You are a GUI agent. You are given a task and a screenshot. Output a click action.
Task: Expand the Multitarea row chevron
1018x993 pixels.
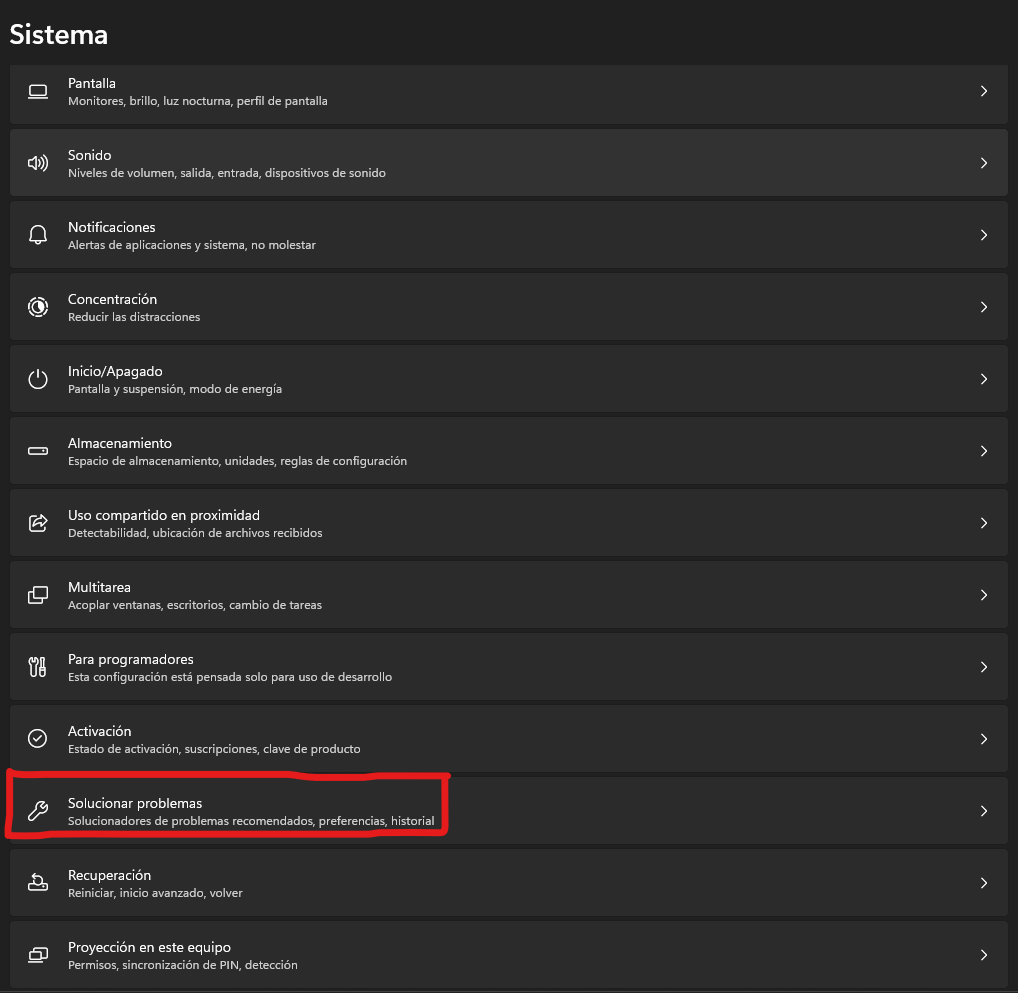click(x=984, y=595)
